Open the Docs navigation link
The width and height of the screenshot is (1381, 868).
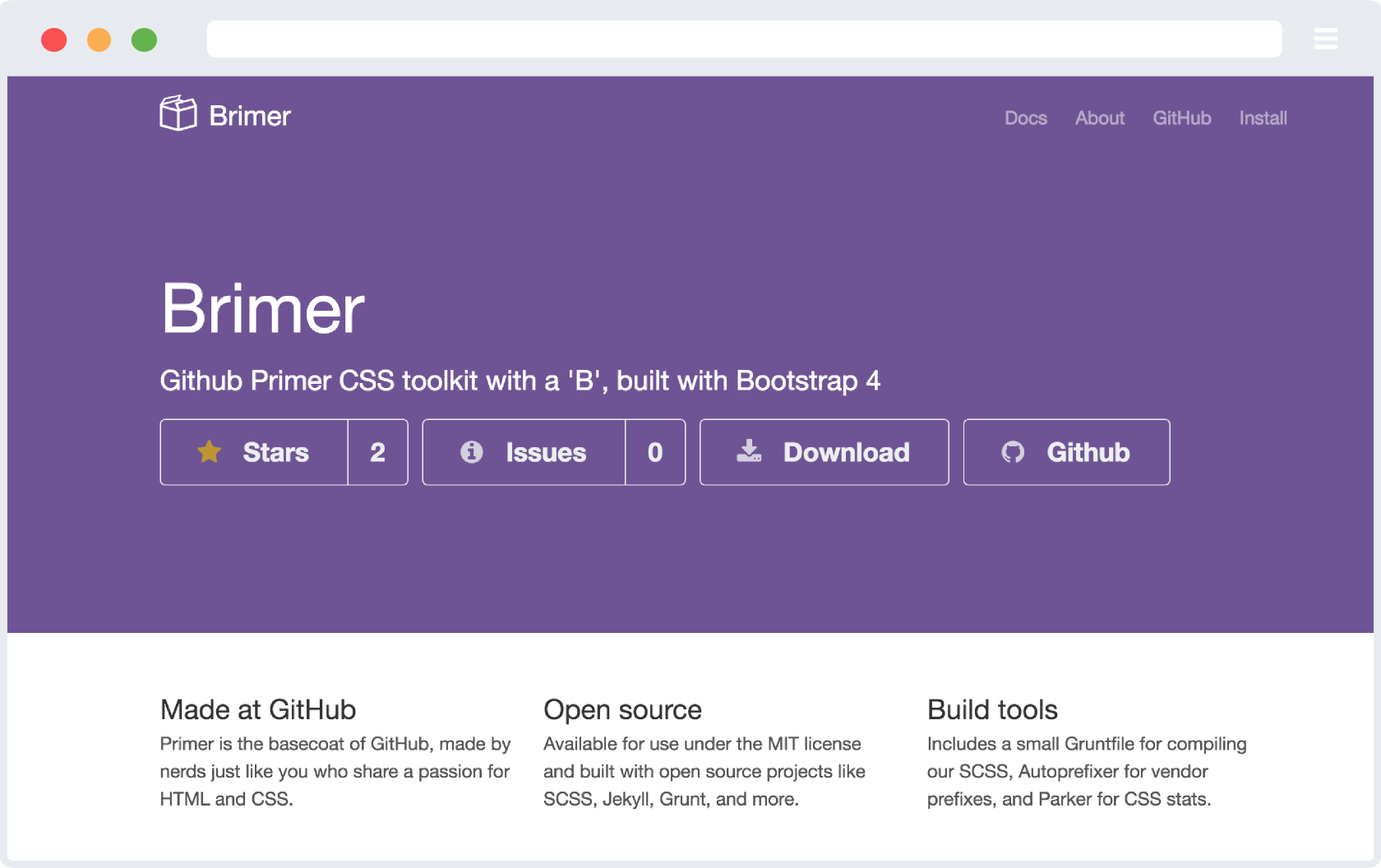(1026, 118)
